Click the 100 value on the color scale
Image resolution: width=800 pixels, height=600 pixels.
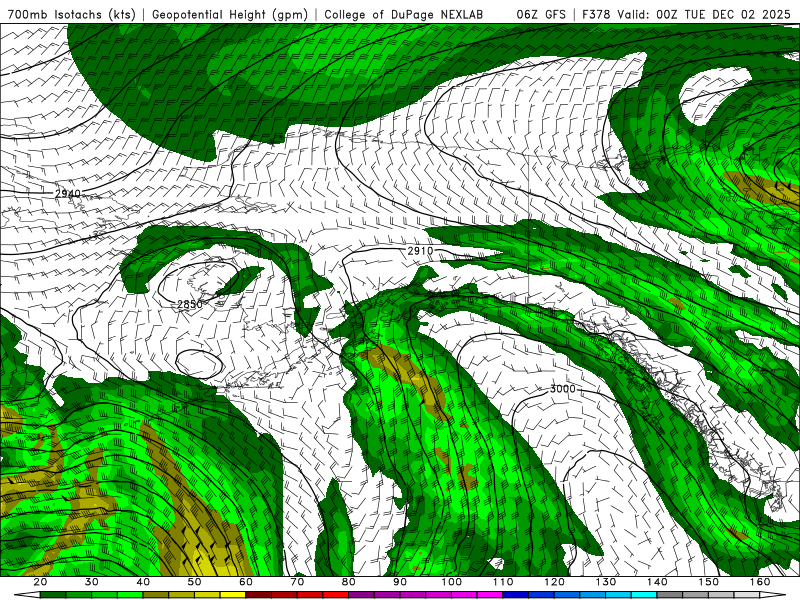point(452,582)
